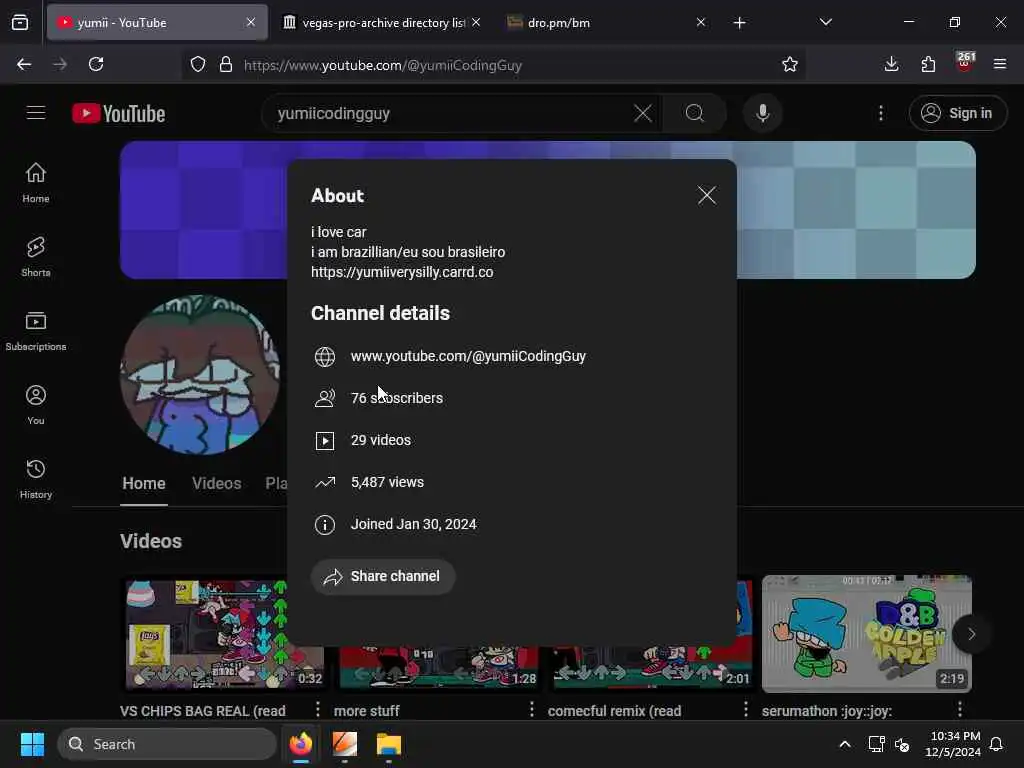1024x768 pixels.
Task: Sign in to YouTube
Action: coord(957,114)
